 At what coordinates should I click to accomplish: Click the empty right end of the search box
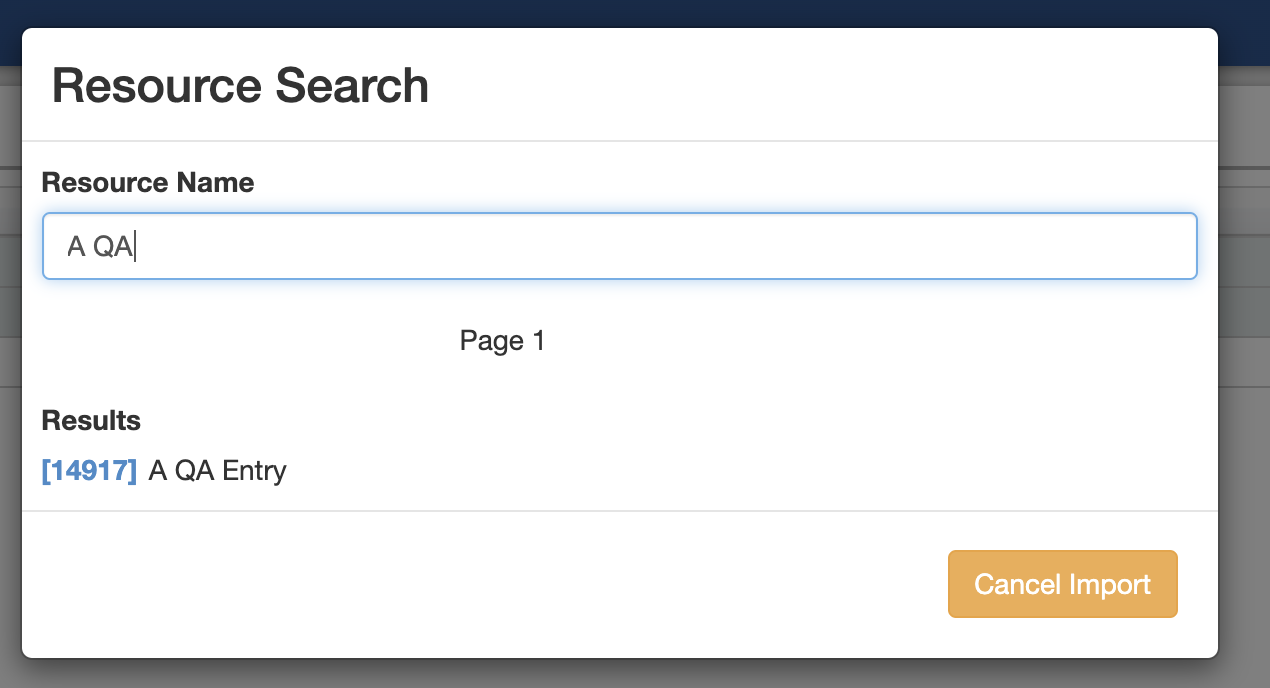pyautogui.click(x=1100, y=246)
